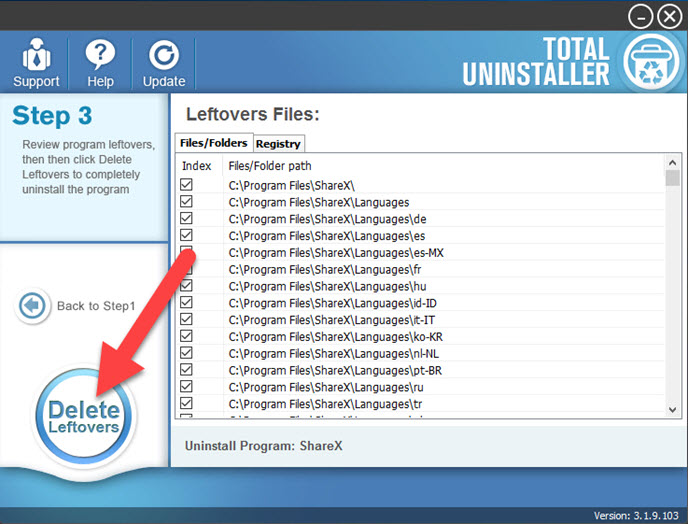Click the Index column header
The image size is (688, 524).
point(196,166)
